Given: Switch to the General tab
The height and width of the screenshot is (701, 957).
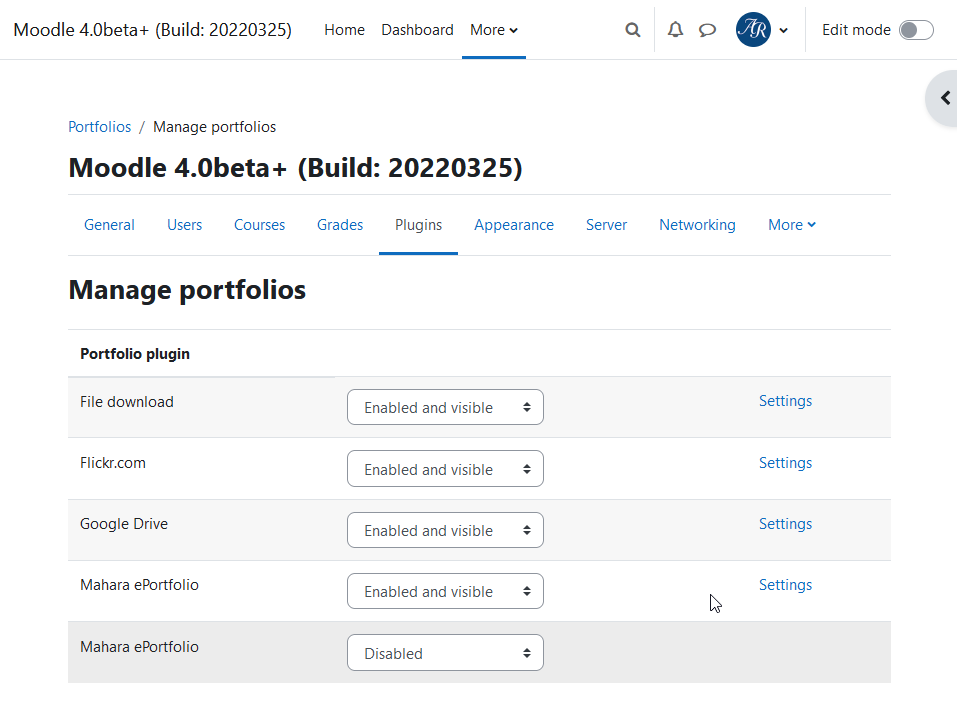Looking at the screenshot, I should pyautogui.click(x=109, y=225).
